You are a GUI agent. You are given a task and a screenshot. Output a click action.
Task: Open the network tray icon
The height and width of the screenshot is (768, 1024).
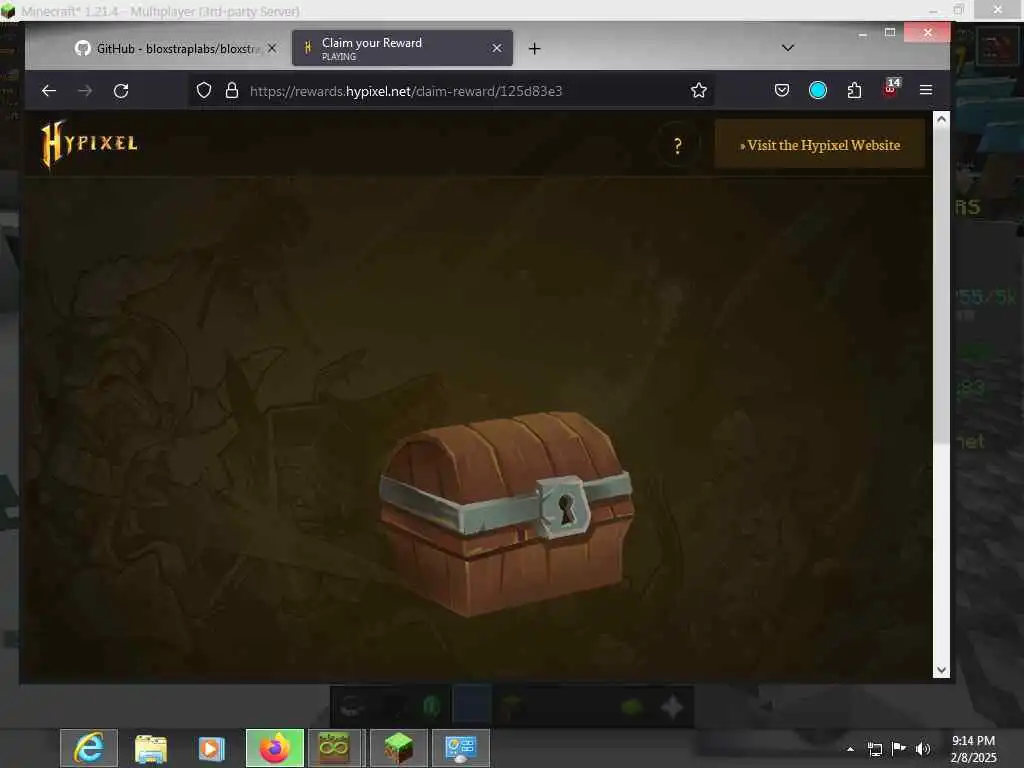point(874,749)
